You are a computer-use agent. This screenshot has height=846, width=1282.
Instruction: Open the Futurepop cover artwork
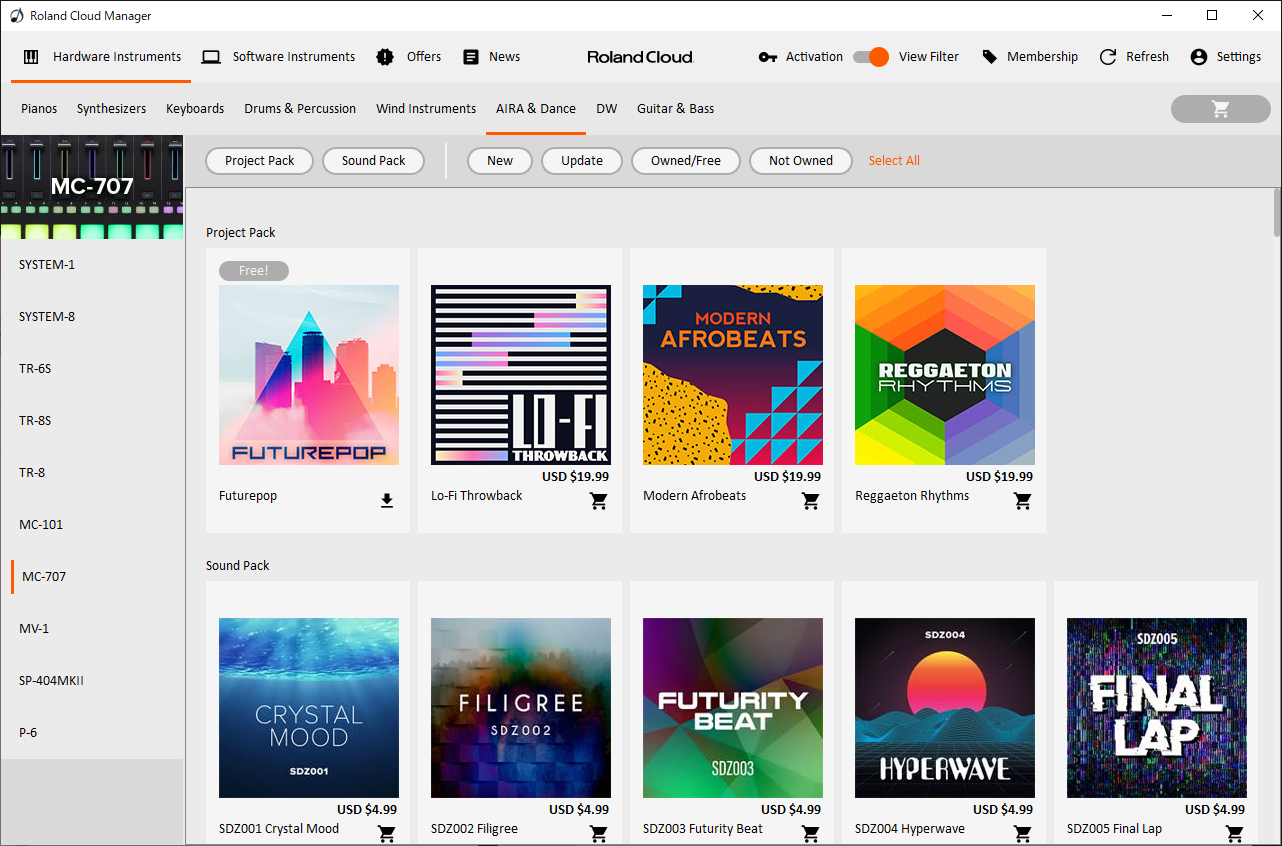pos(309,375)
